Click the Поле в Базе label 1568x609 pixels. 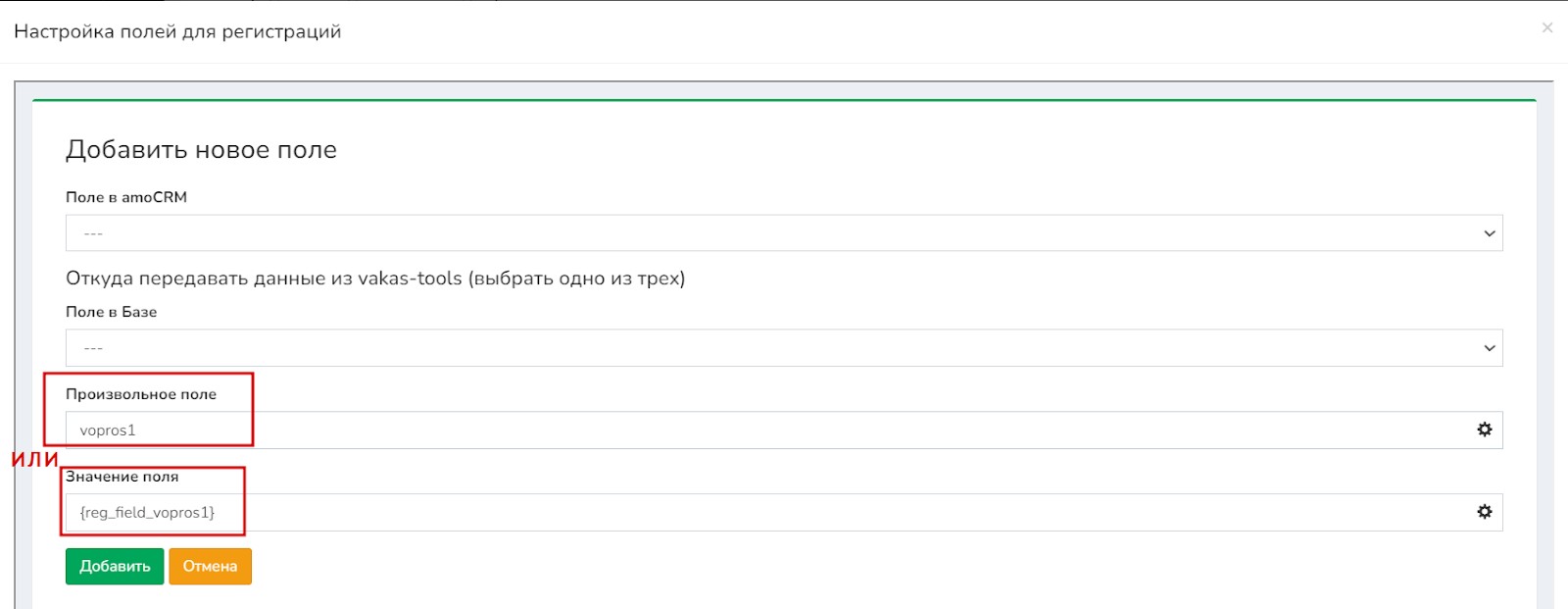[x=111, y=312]
